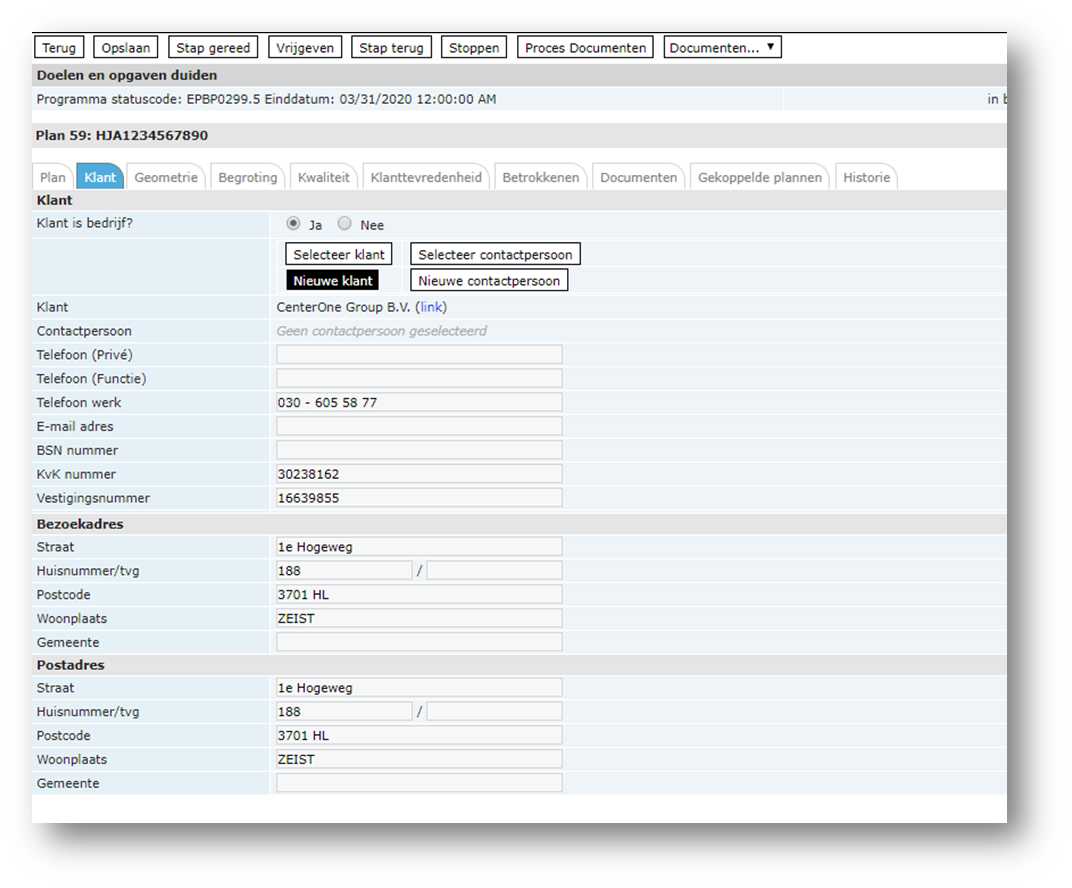The height and width of the screenshot is (888, 1072).
Task: Click the Nieuwe contactpersoon button
Action: [x=489, y=281]
